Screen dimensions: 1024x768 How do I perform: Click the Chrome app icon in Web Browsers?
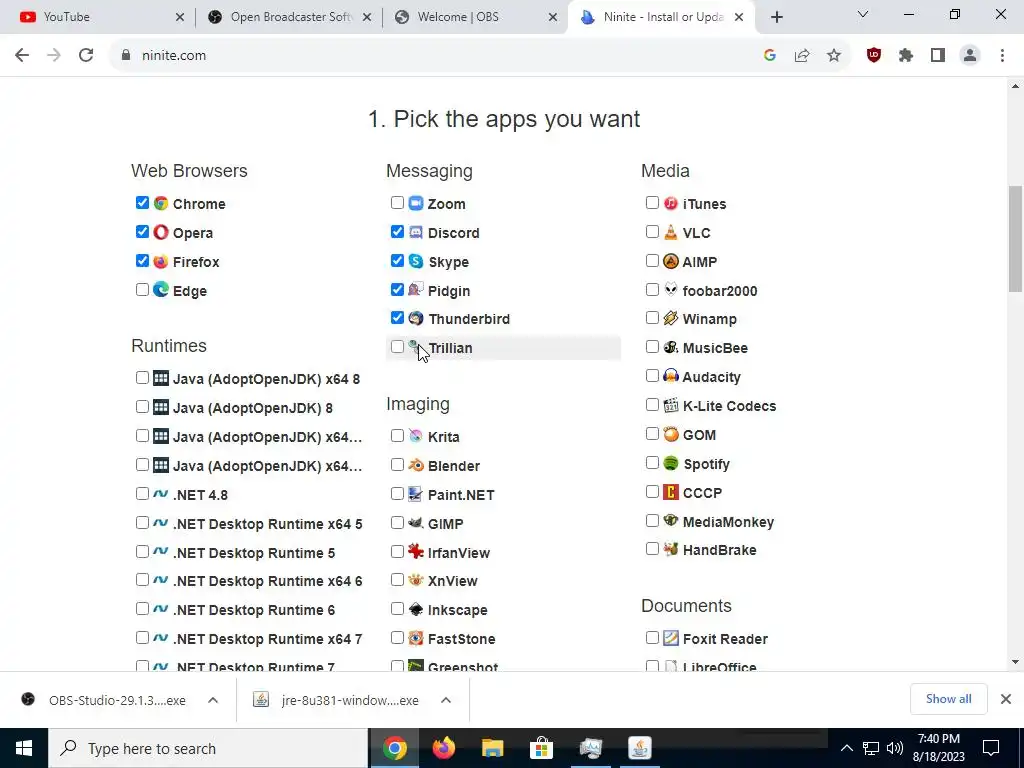pos(161,203)
